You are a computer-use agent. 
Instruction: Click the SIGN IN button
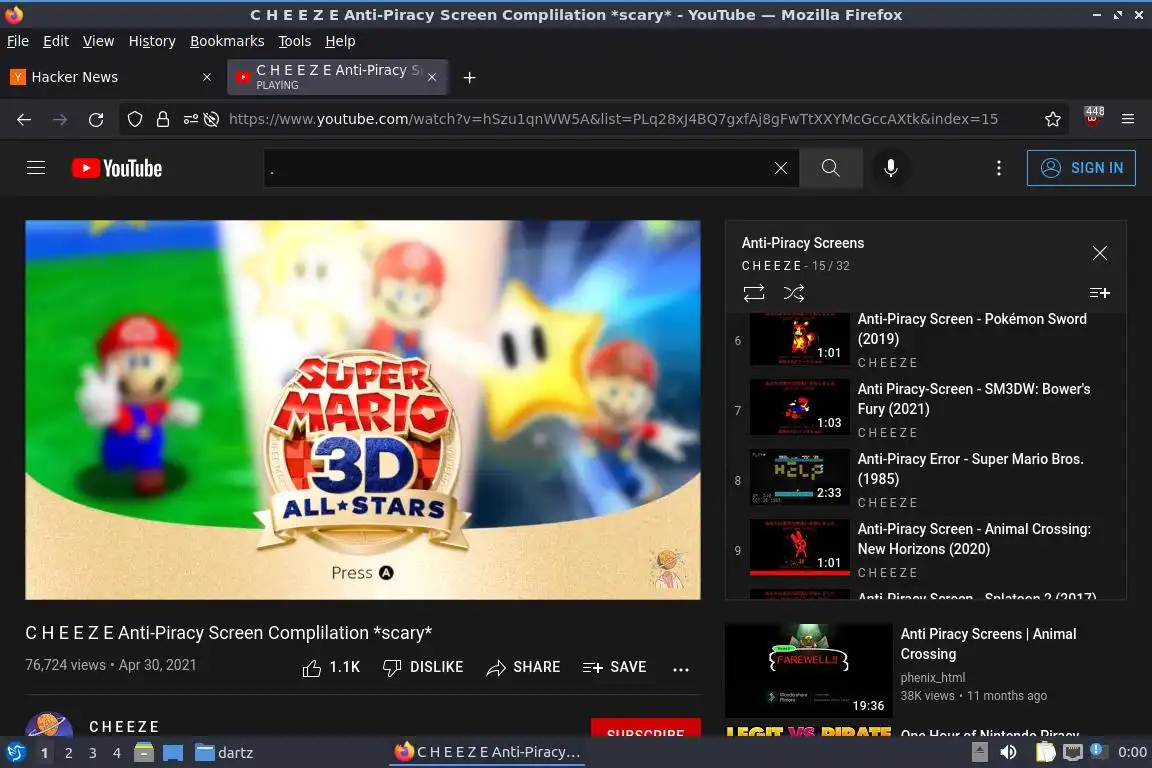[x=1081, y=168]
